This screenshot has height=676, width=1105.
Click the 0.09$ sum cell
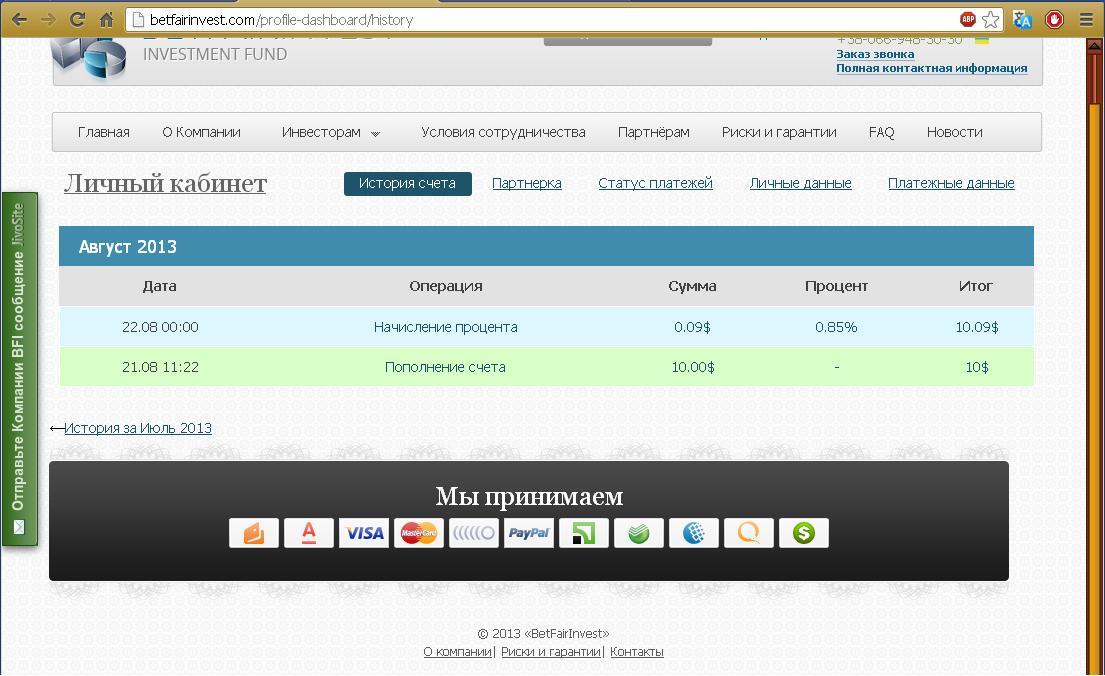pos(692,327)
